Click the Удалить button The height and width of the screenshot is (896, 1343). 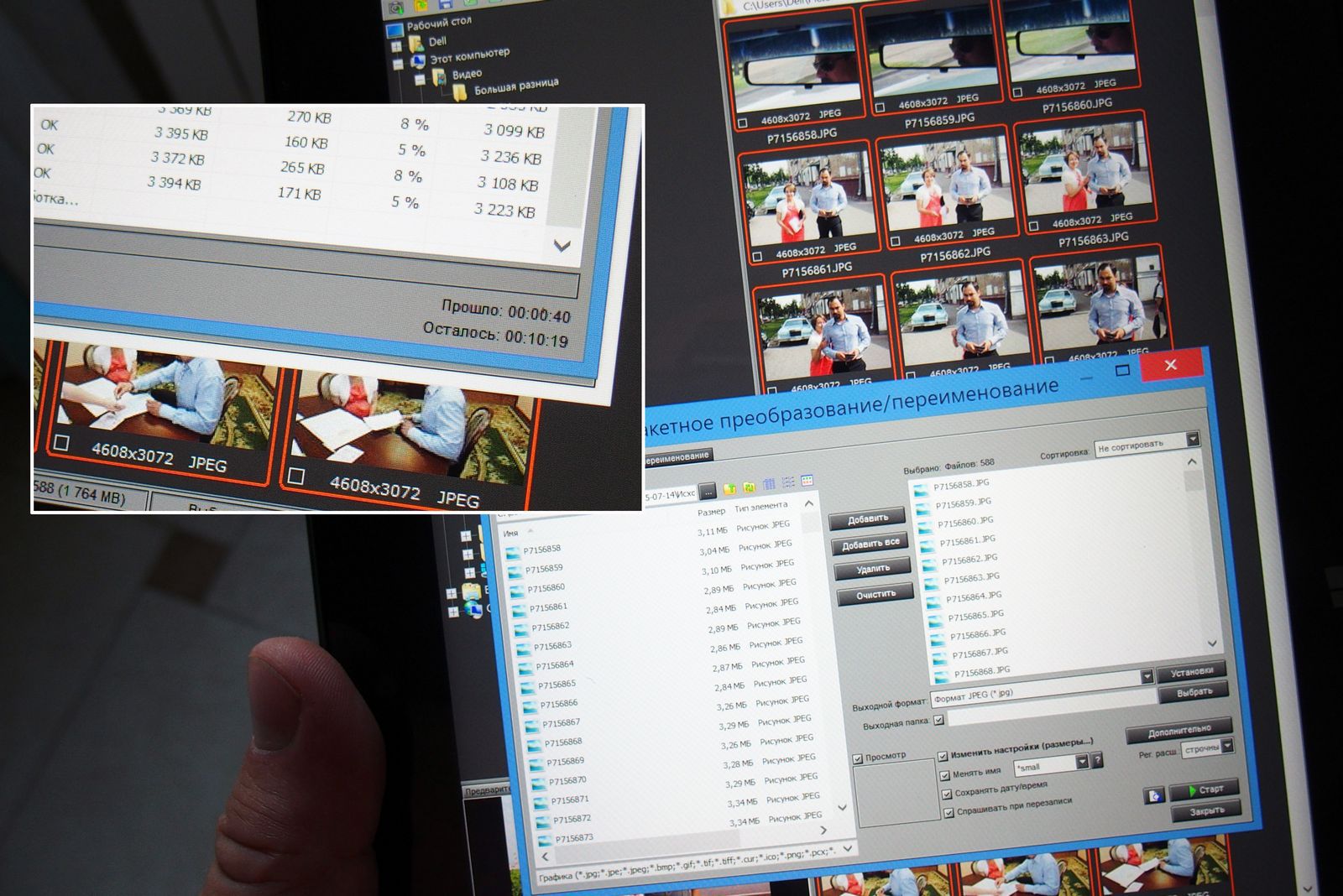point(874,570)
